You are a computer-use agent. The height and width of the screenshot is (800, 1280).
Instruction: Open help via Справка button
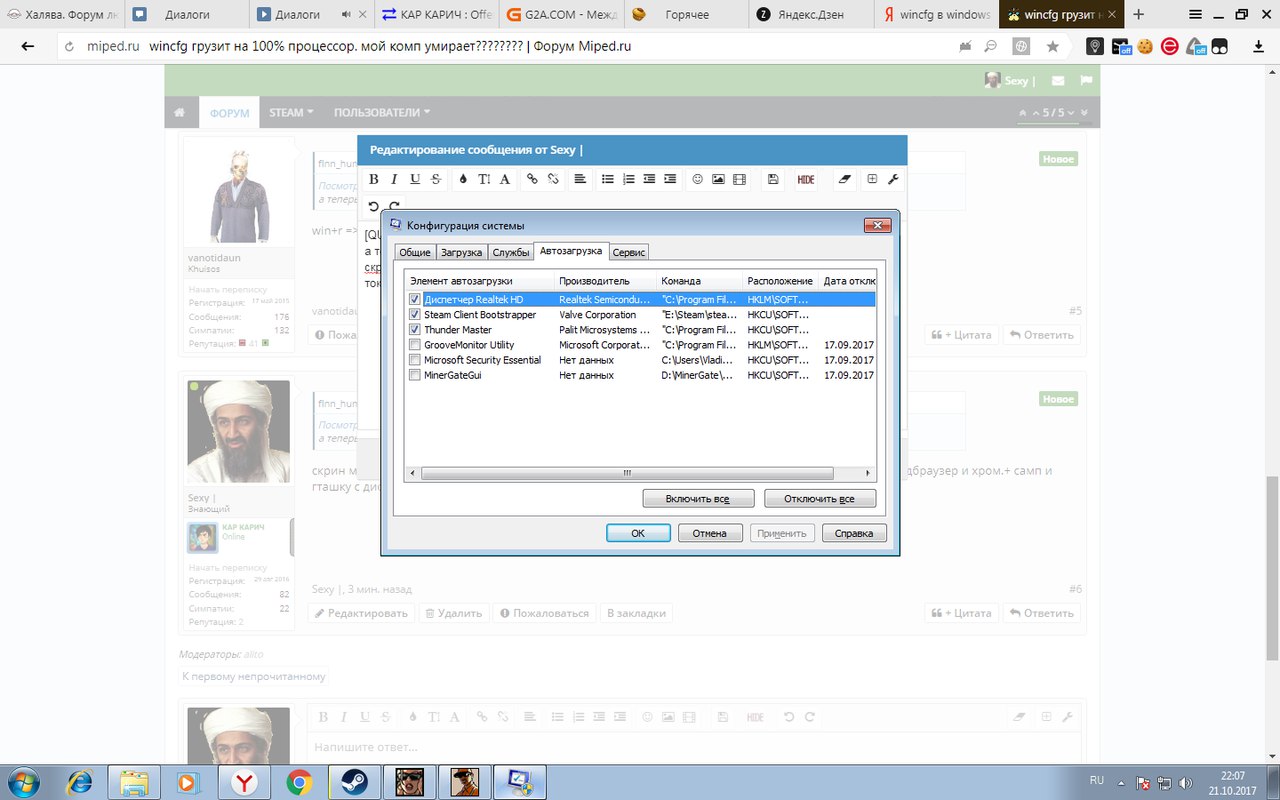854,533
